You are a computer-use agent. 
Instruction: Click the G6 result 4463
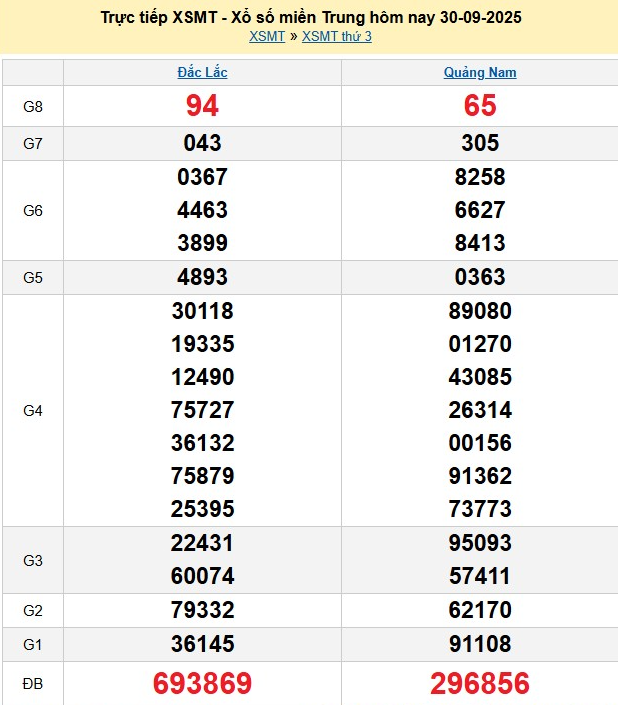tap(202, 210)
